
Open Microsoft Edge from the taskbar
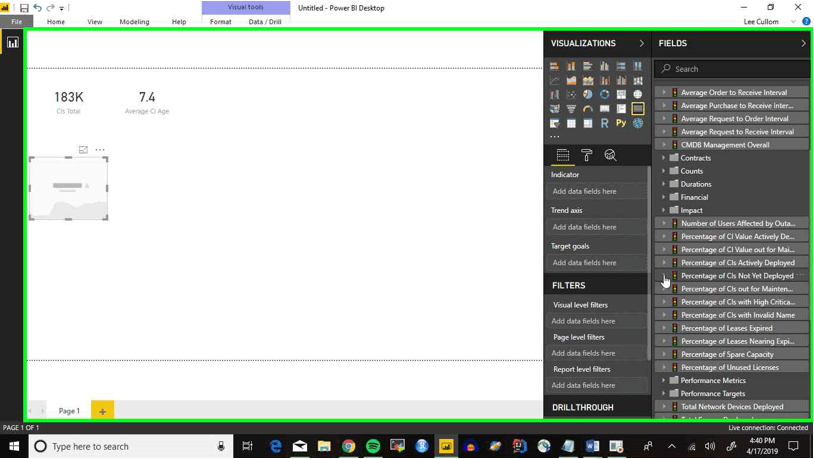click(x=276, y=446)
